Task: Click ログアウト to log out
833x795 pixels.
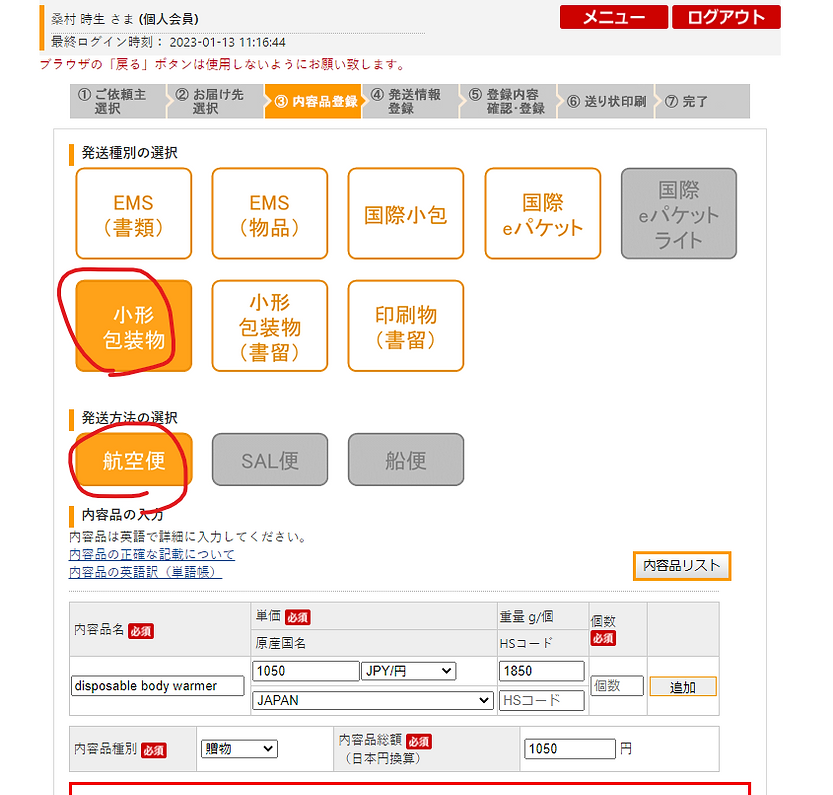Action: (725, 17)
